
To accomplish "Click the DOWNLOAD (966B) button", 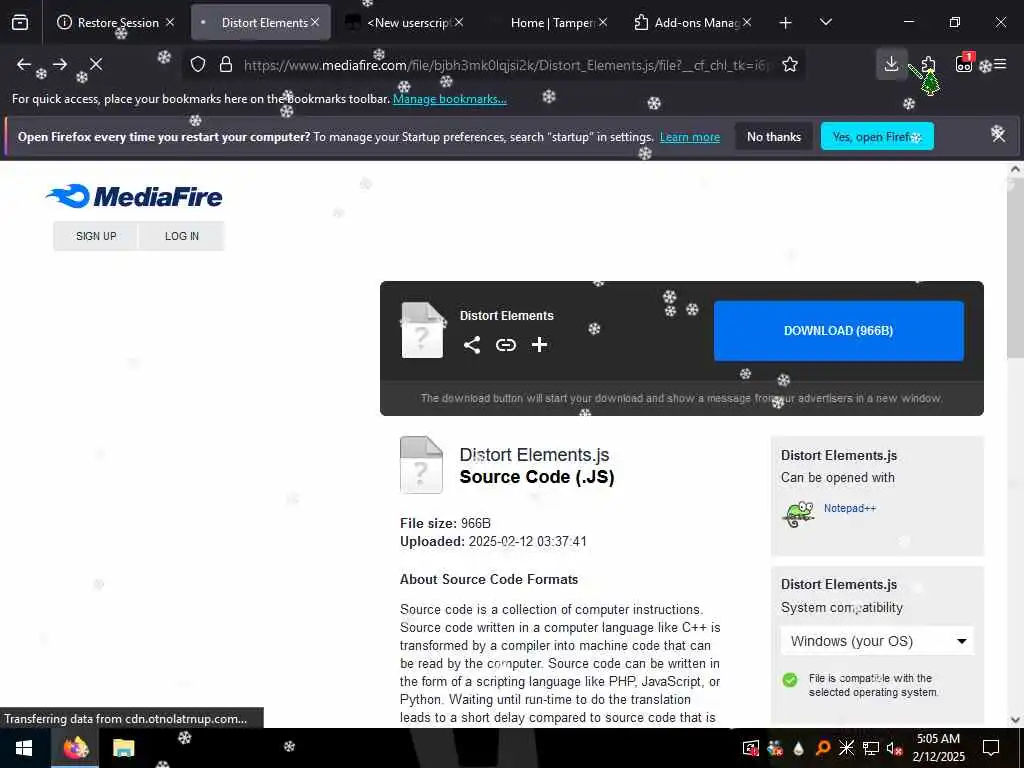I will pyautogui.click(x=839, y=330).
